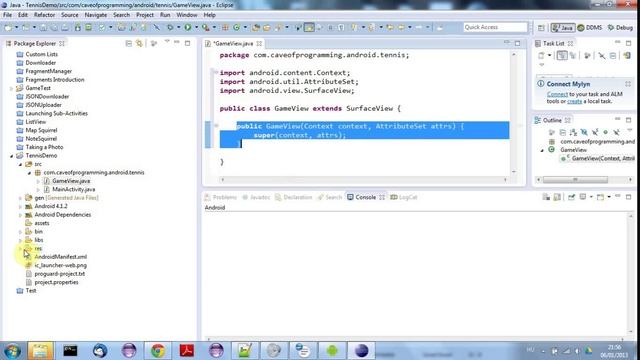Click the Windows Start button
Image resolution: width=640 pixels, height=360 pixels.
point(12,351)
